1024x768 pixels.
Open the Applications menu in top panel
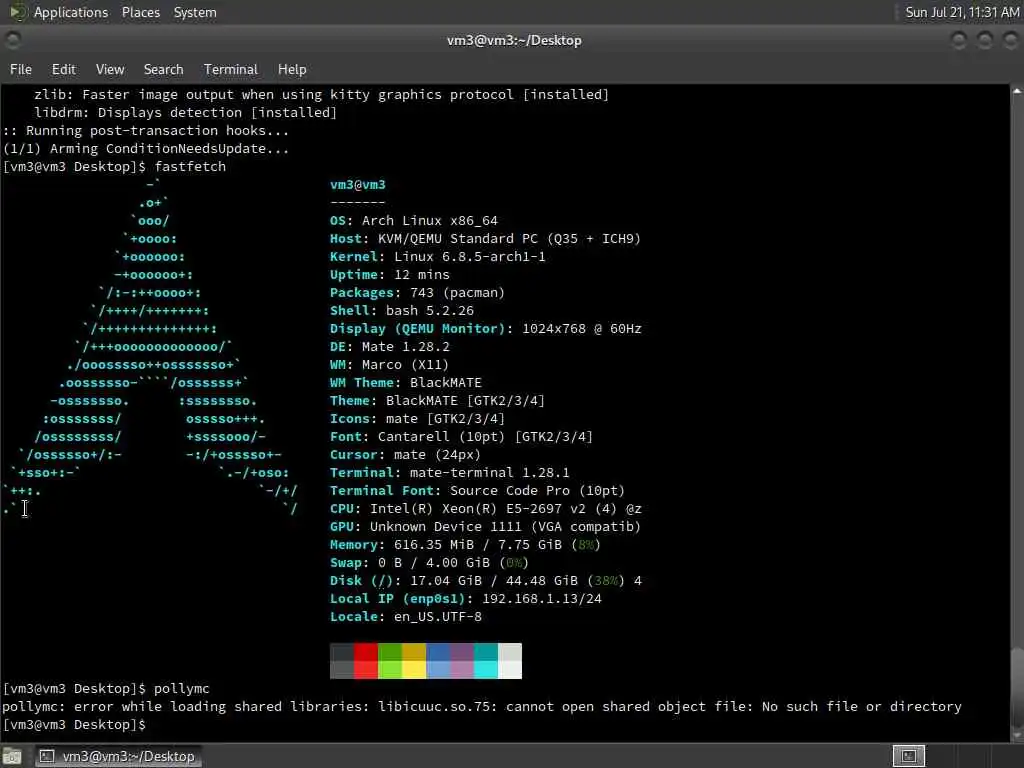coord(71,12)
